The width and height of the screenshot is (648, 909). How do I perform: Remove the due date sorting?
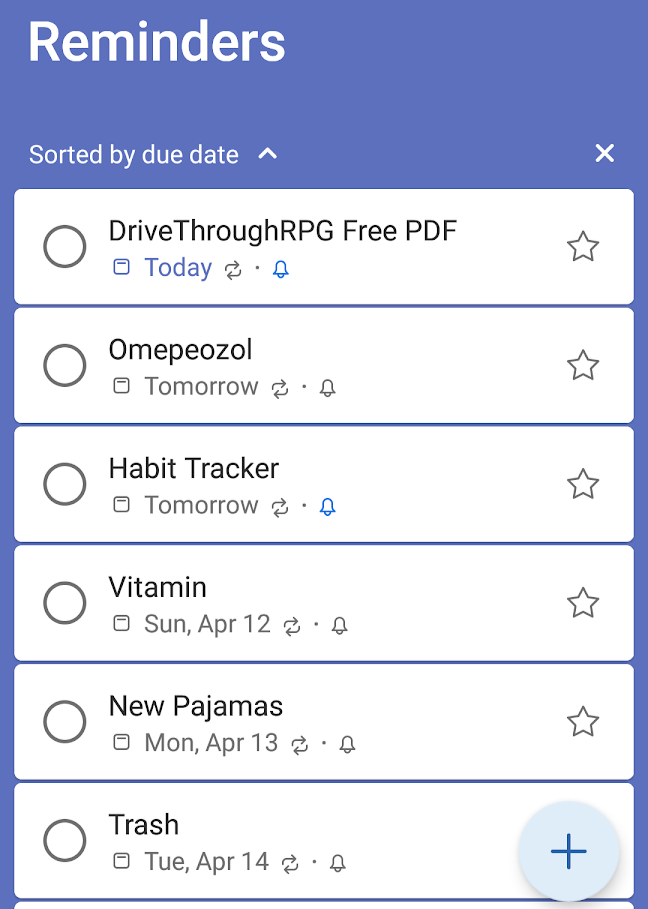click(x=604, y=153)
